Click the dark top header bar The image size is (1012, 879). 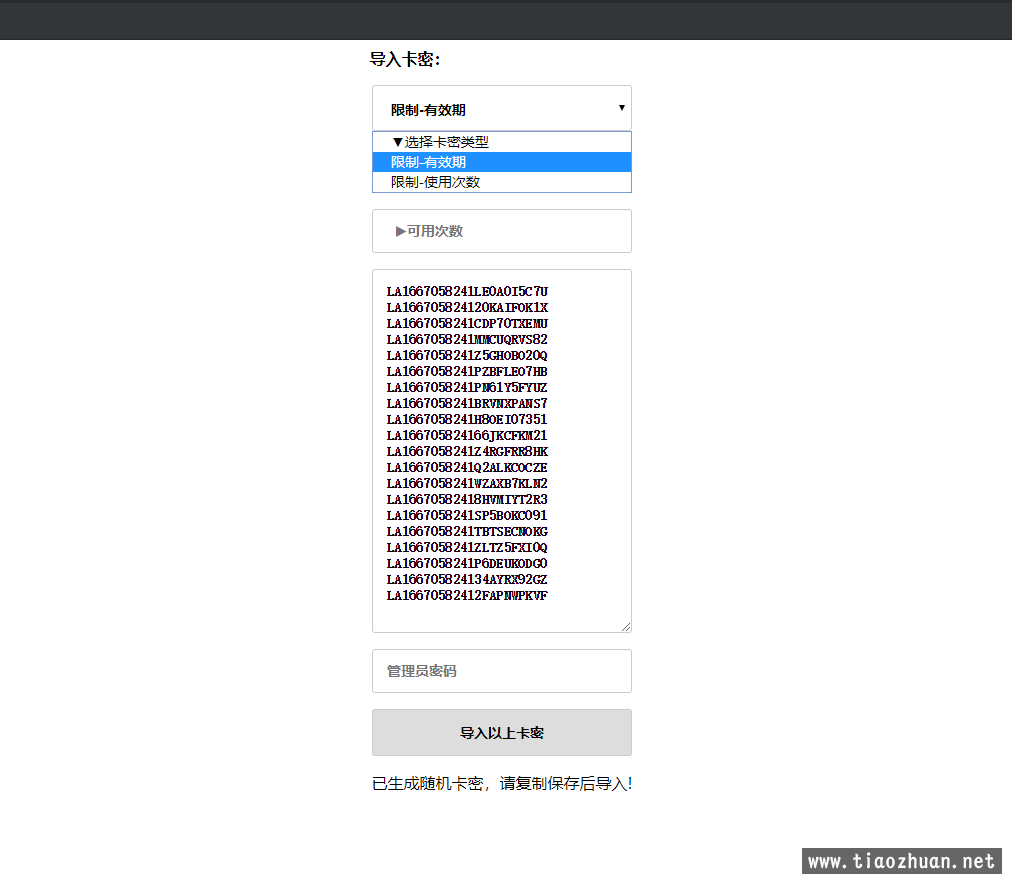506,19
